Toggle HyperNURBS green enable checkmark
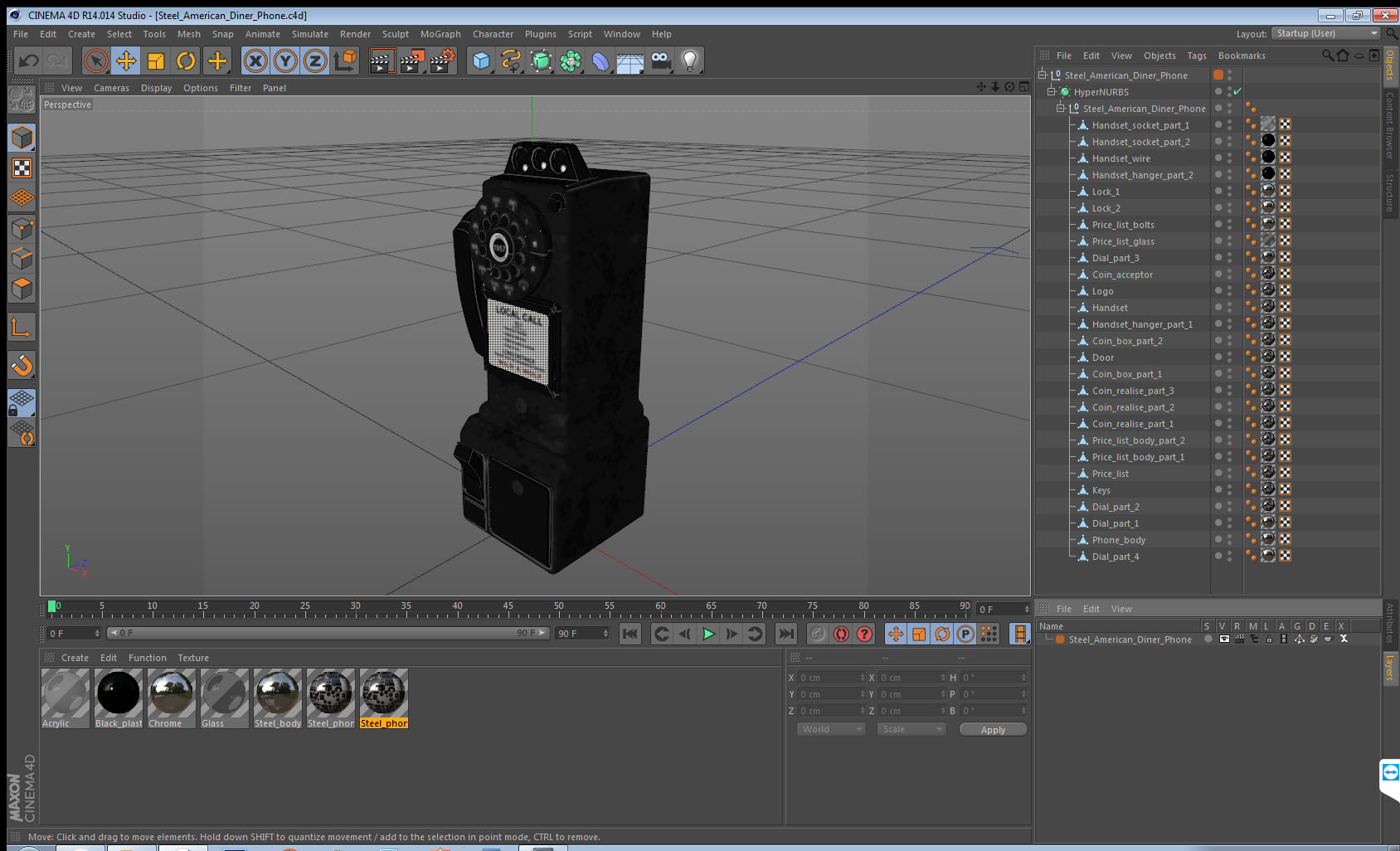This screenshot has height=851, width=1400. pos(1237,91)
